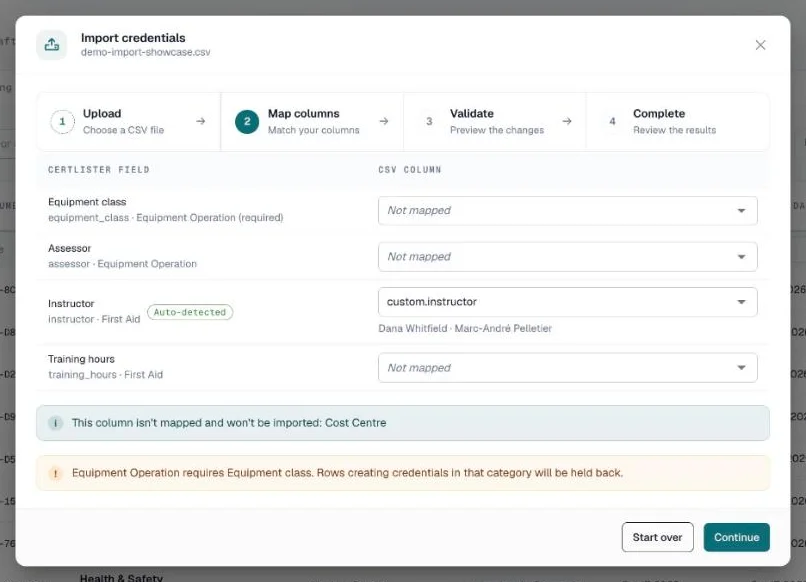Viewport: 806px width, 582px height.
Task: Click the sample values Dana Whitfield · Marc-André Pelletier
Action: pos(465,329)
